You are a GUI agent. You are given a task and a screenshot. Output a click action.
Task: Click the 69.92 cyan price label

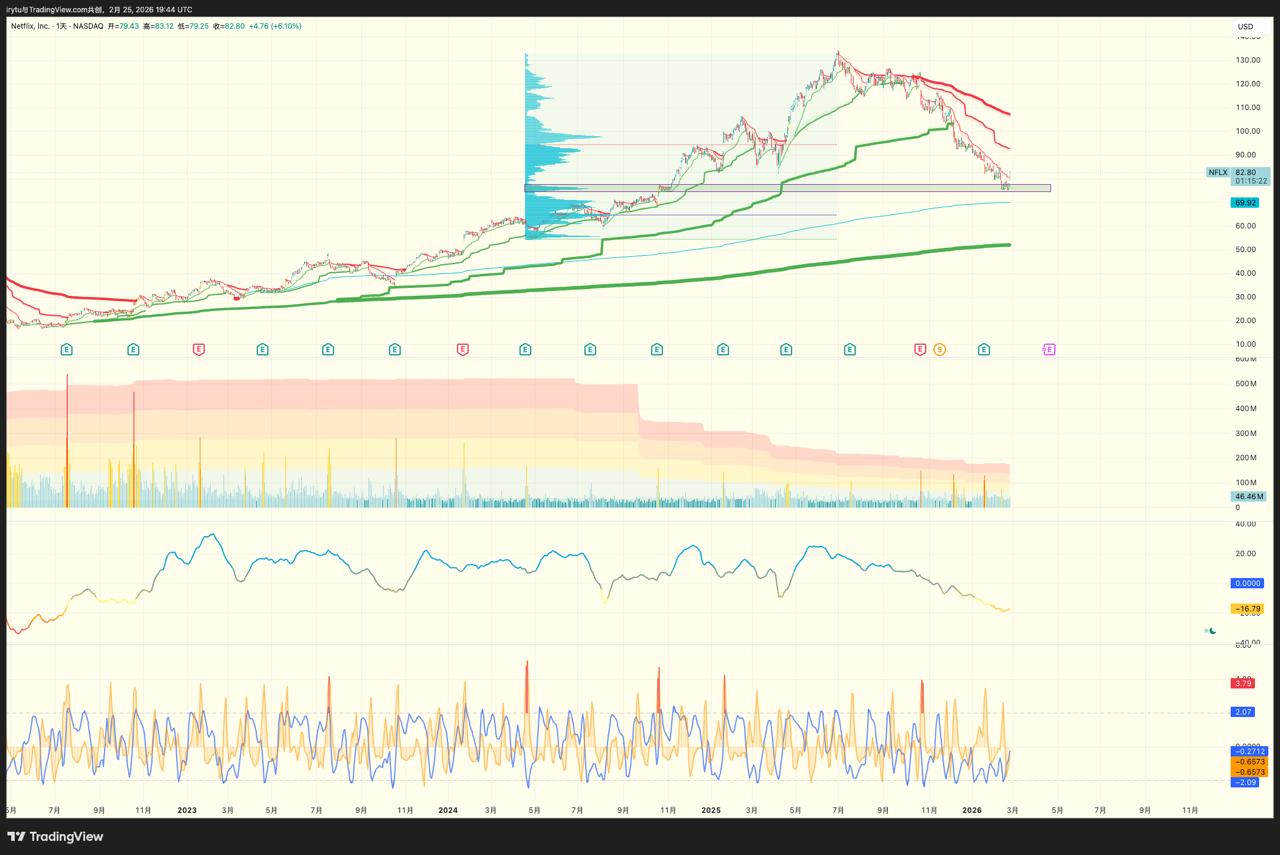(1245, 203)
